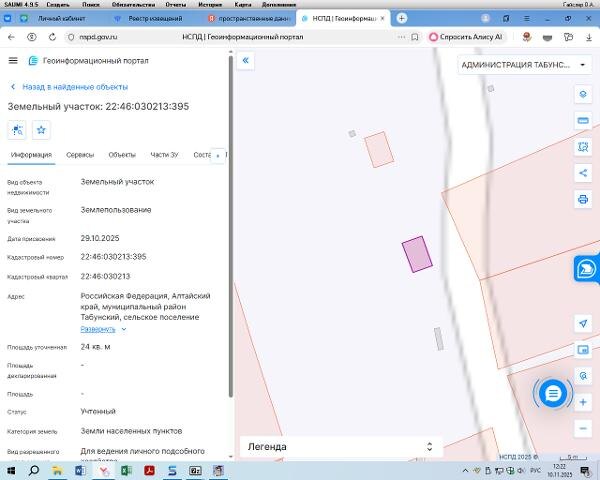Switch to the Части ЗУ tab
Image resolution: width=600 pixels, height=480 pixels.
click(x=165, y=155)
